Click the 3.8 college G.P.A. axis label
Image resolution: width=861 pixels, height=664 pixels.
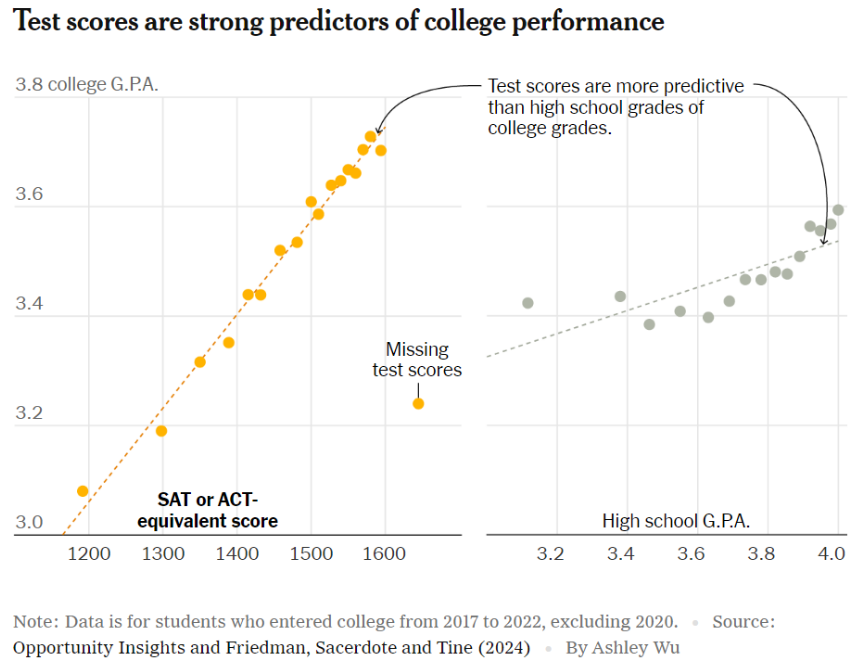pos(87,85)
